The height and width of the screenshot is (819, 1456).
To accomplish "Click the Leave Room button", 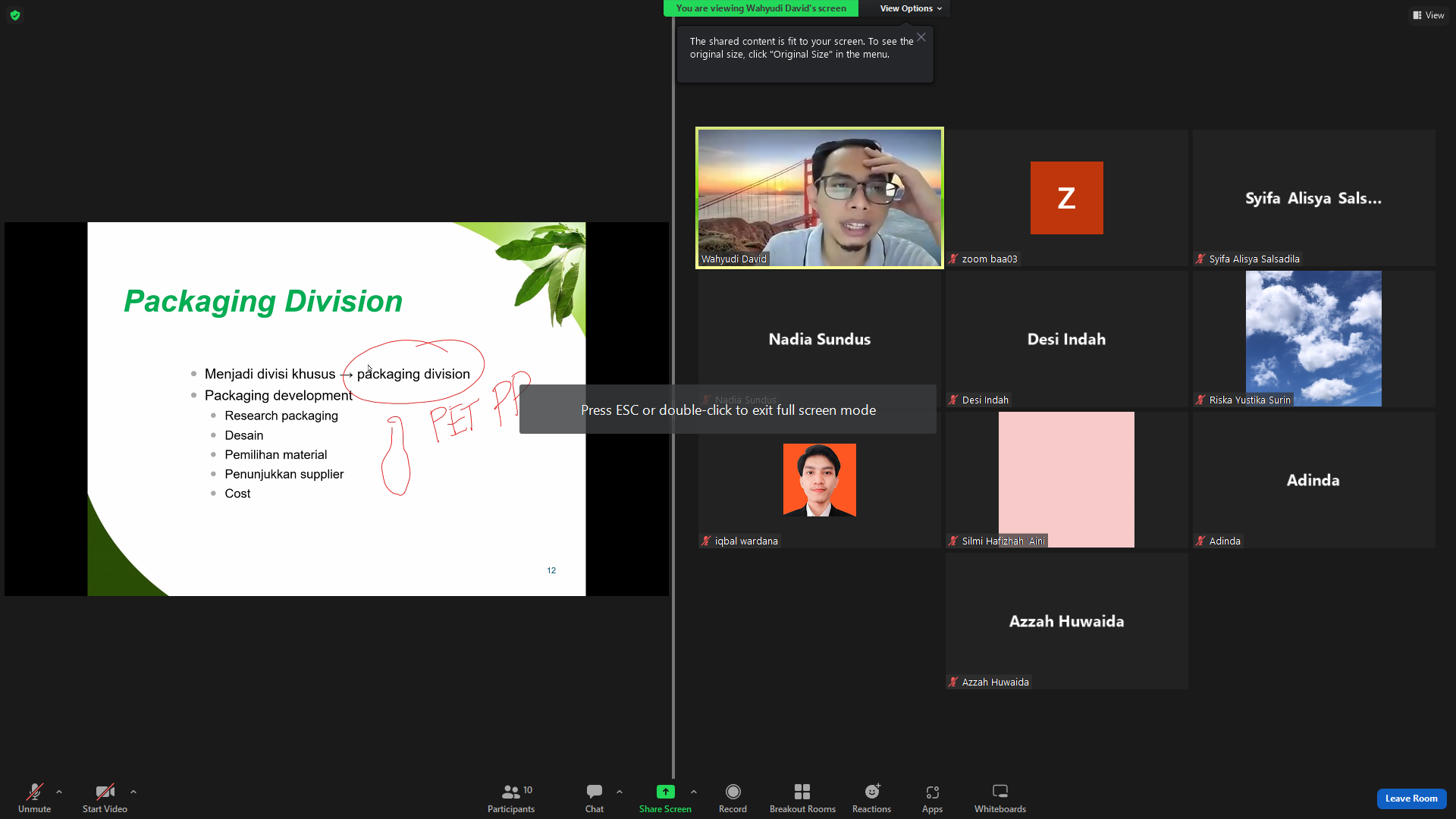I will [1411, 799].
